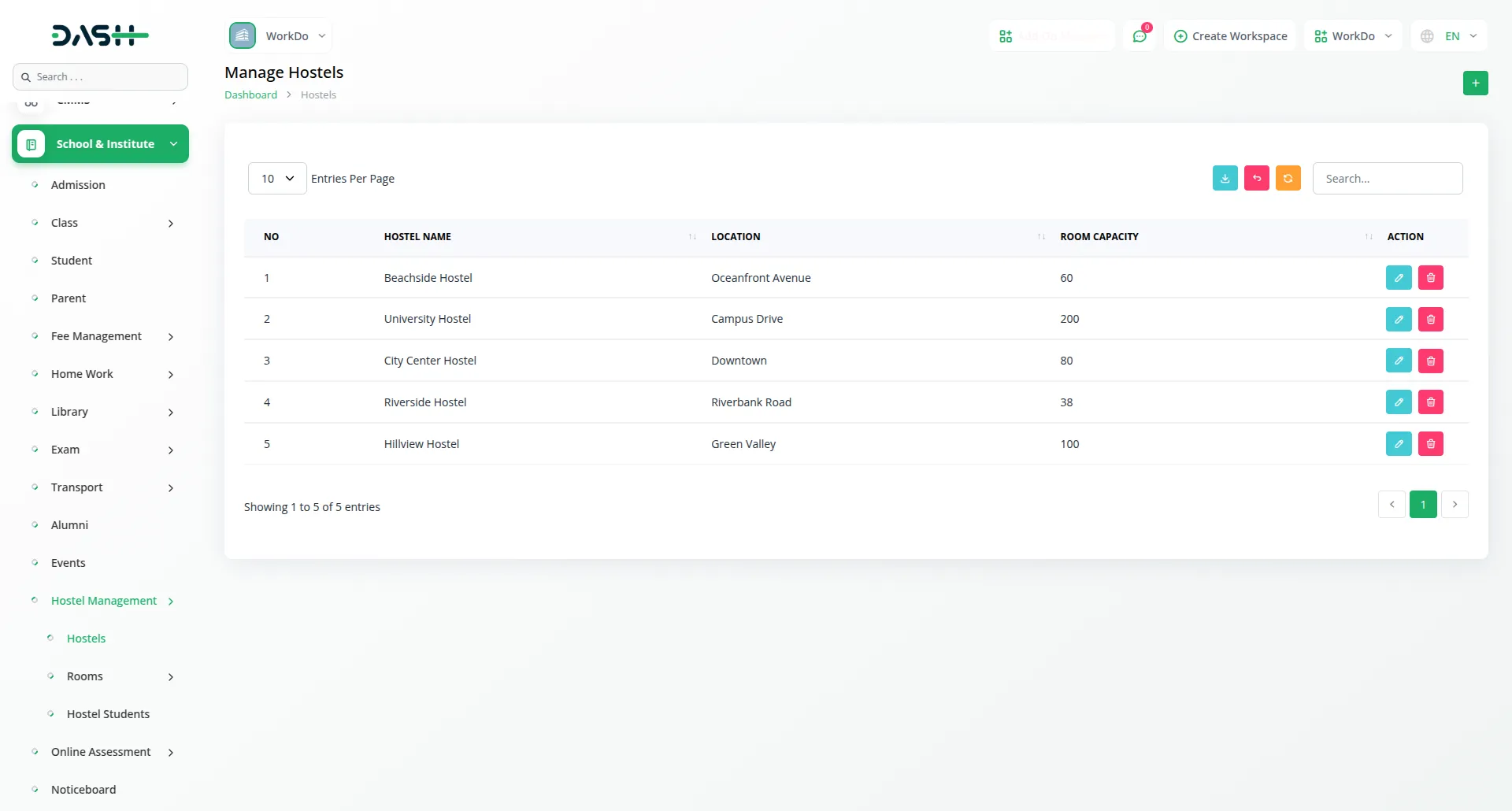Delete the Beachside Hostel entry
The width and height of the screenshot is (1512, 811).
(1431, 277)
